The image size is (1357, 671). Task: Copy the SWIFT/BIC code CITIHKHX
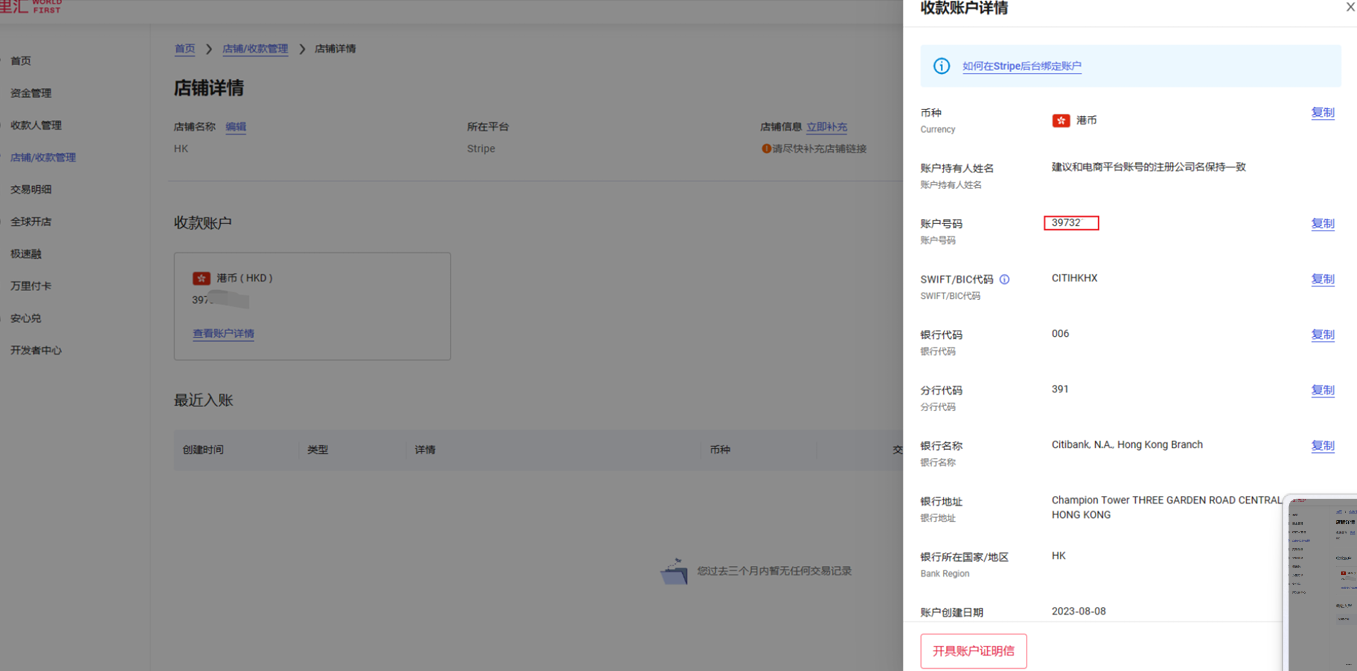(1322, 280)
